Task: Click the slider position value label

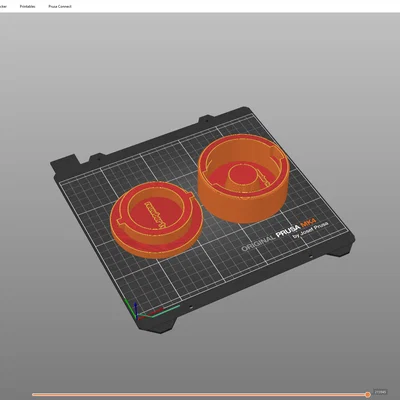Action: coord(380,391)
